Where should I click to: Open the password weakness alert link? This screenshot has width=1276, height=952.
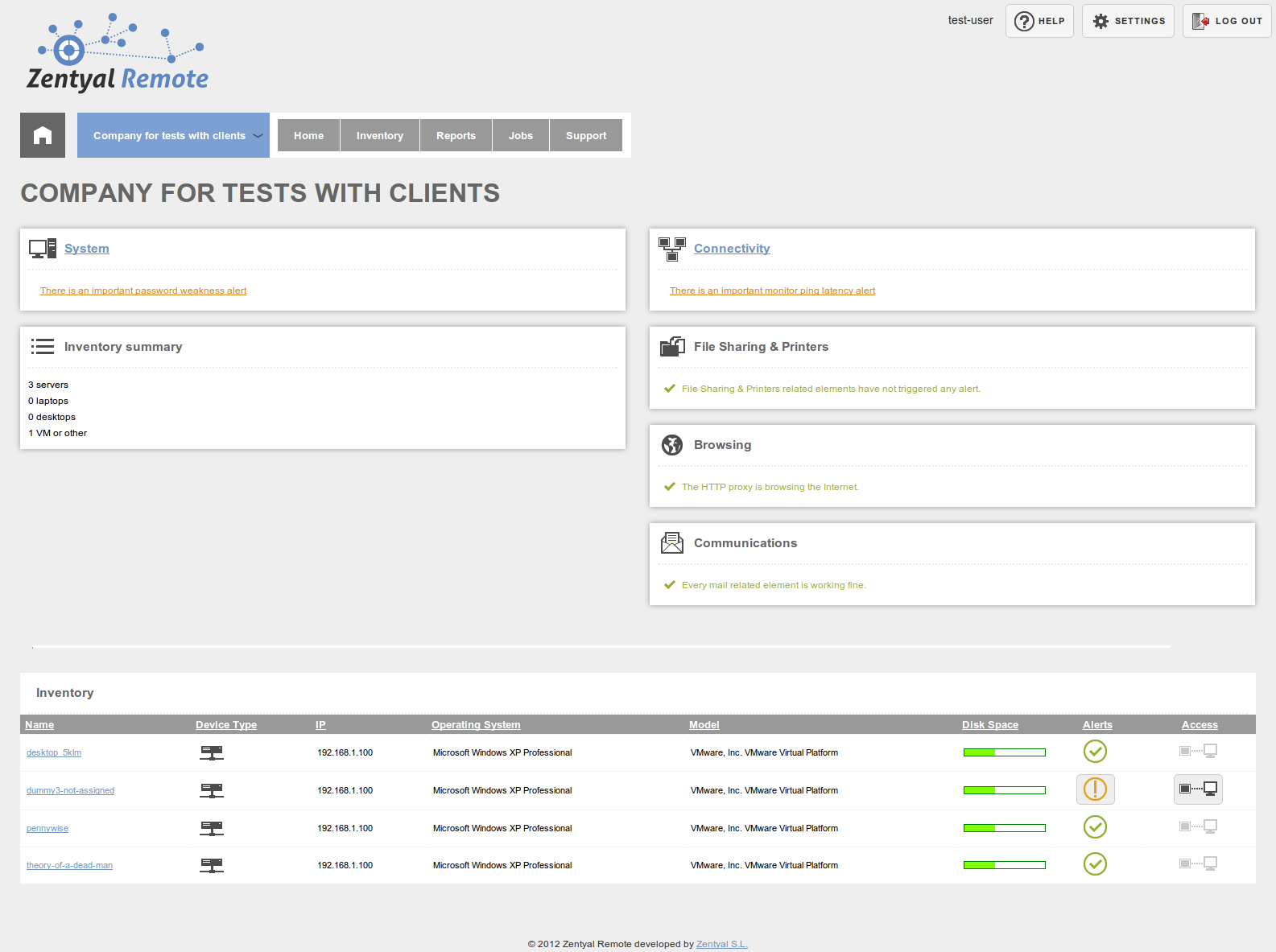(x=143, y=291)
